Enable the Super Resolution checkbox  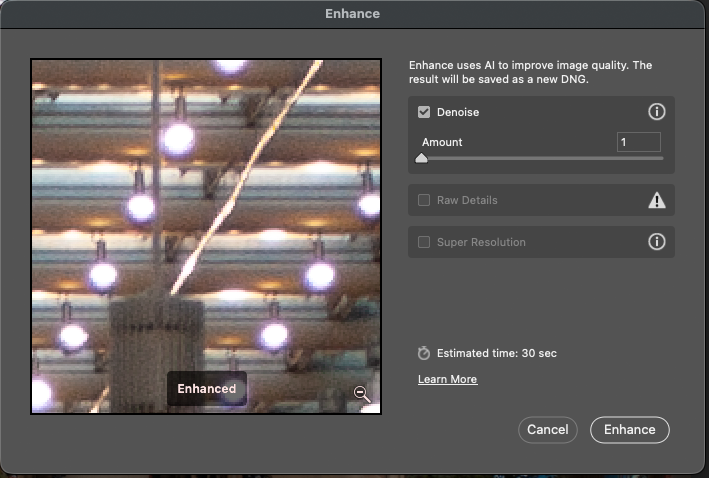point(424,242)
